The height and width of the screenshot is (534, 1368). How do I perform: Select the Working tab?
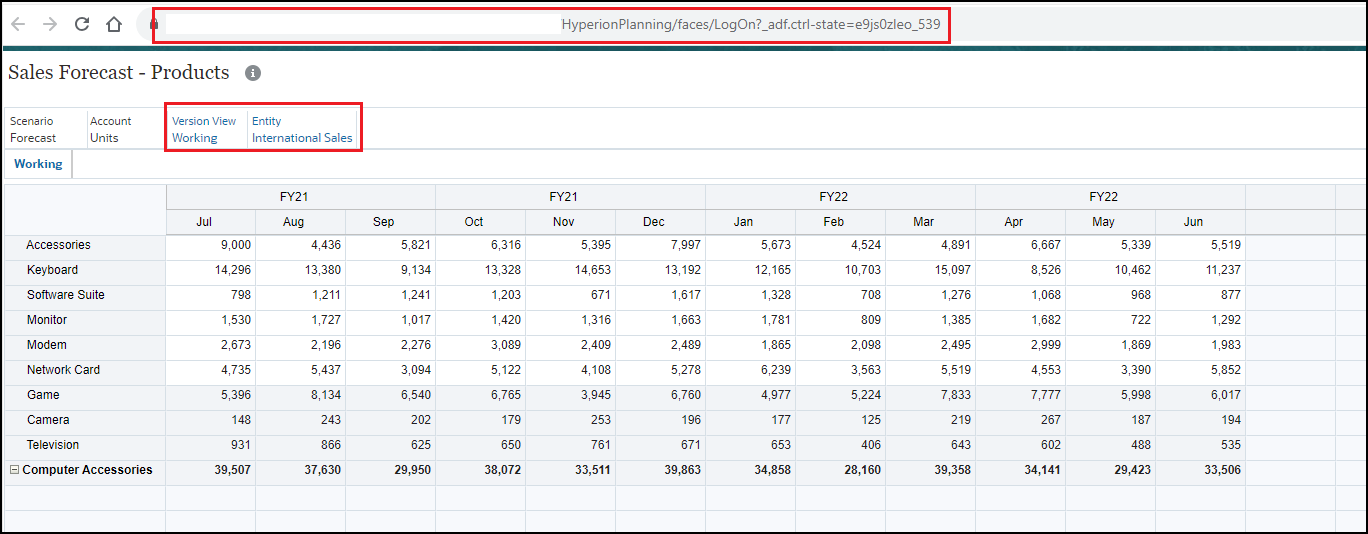click(38, 164)
